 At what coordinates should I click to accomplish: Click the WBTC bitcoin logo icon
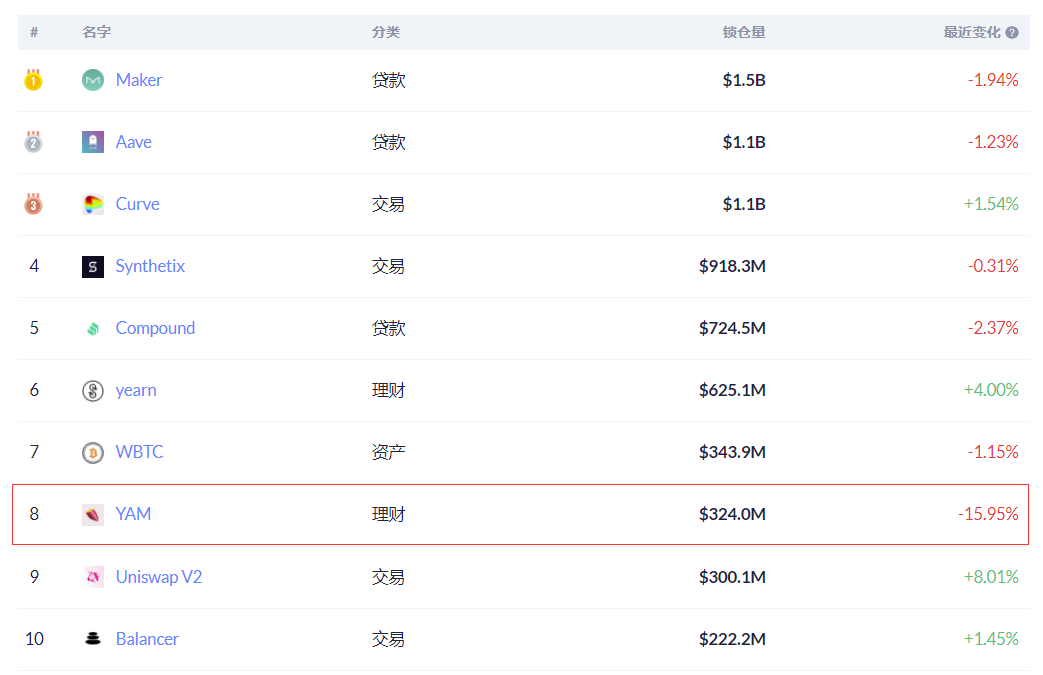click(92, 453)
